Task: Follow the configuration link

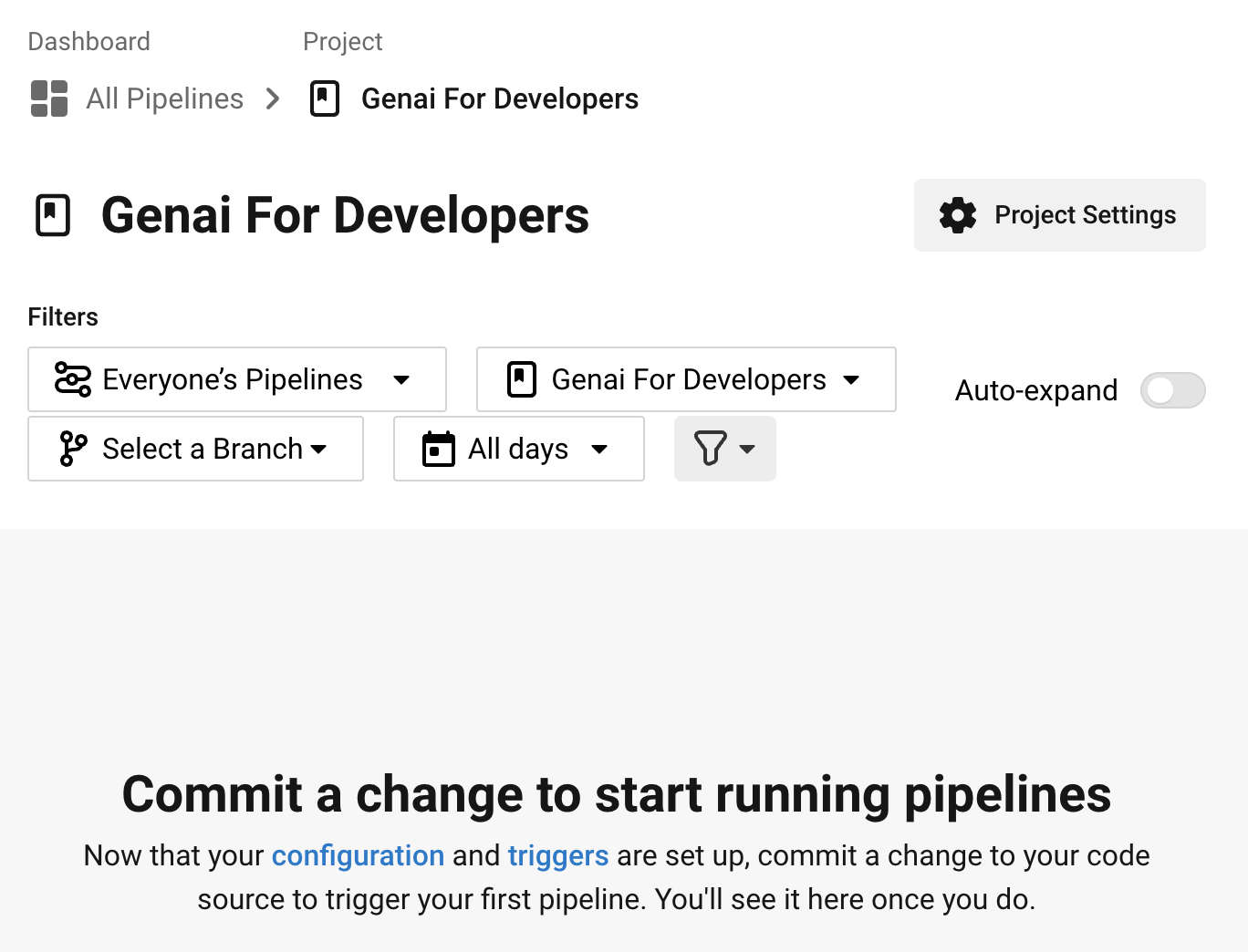Action: click(358, 855)
